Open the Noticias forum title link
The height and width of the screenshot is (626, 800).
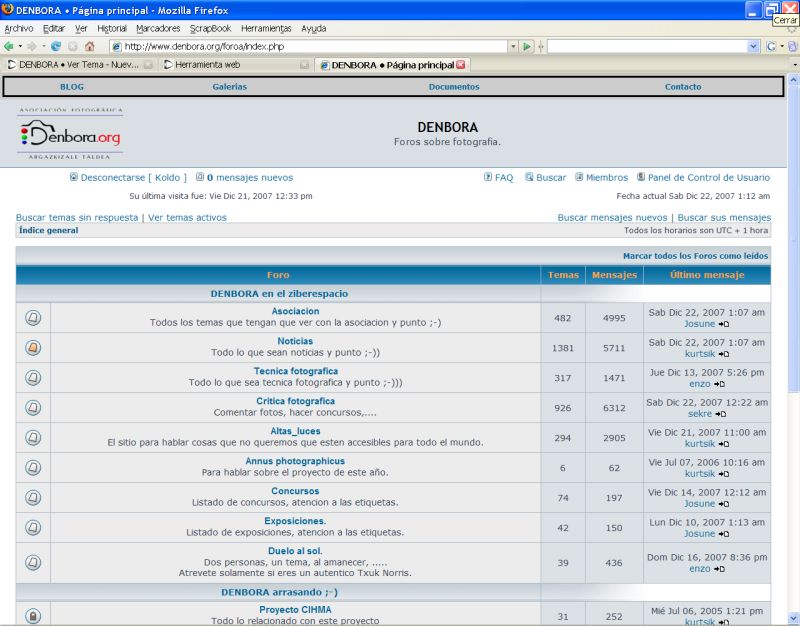click(x=295, y=341)
